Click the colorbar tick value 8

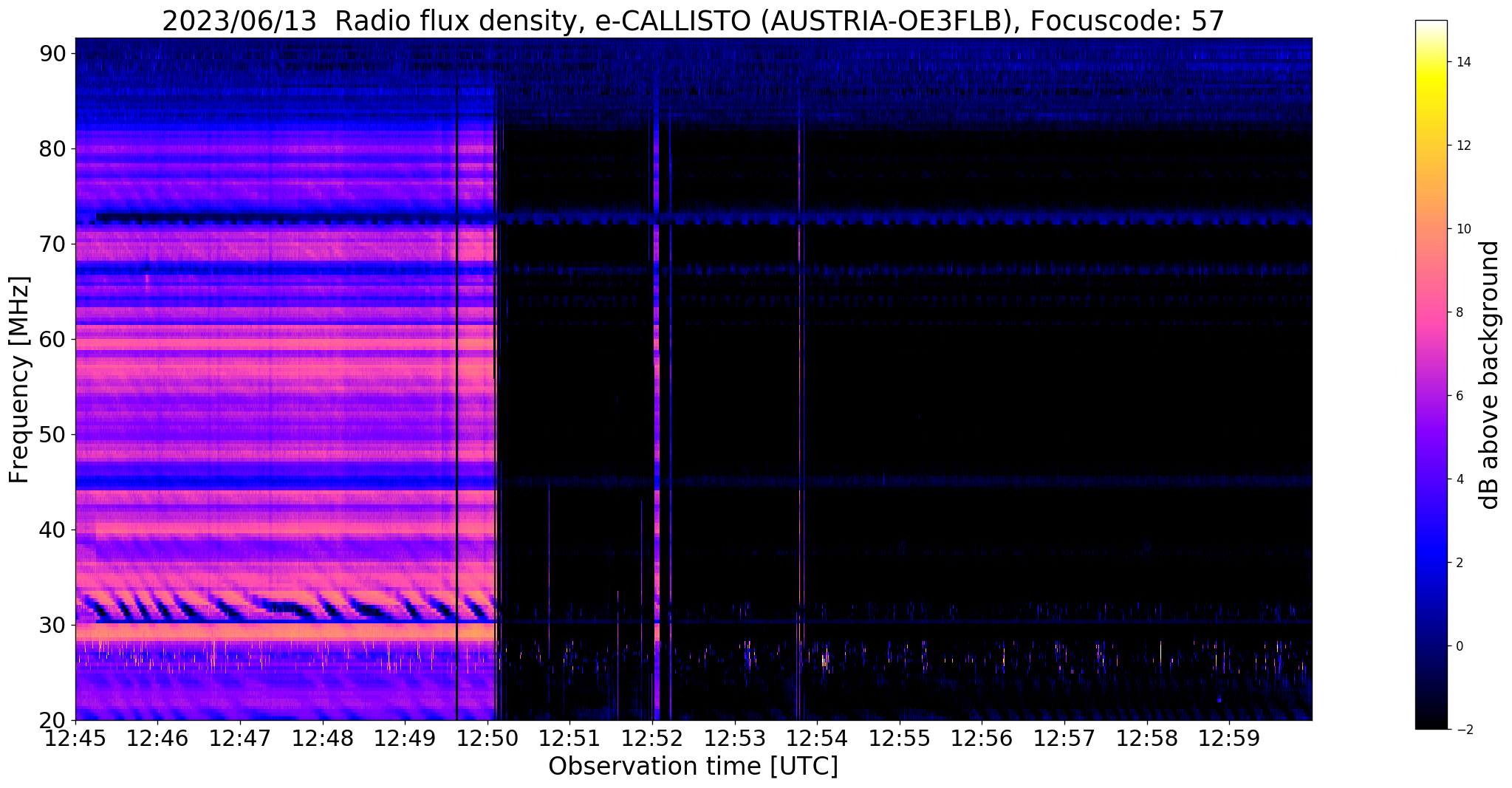click(x=1459, y=312)
